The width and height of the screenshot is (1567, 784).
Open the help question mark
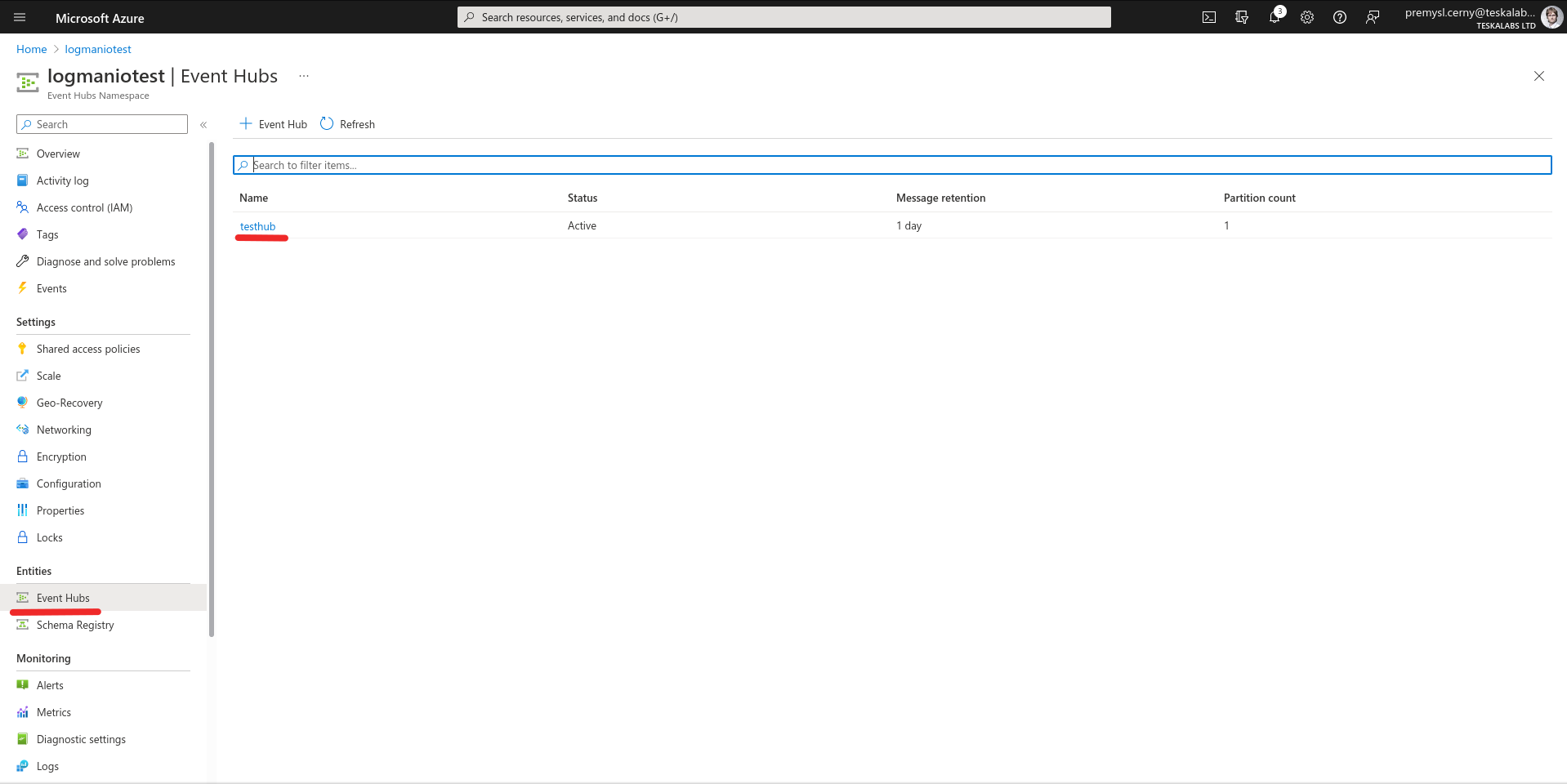(1340, 17)
